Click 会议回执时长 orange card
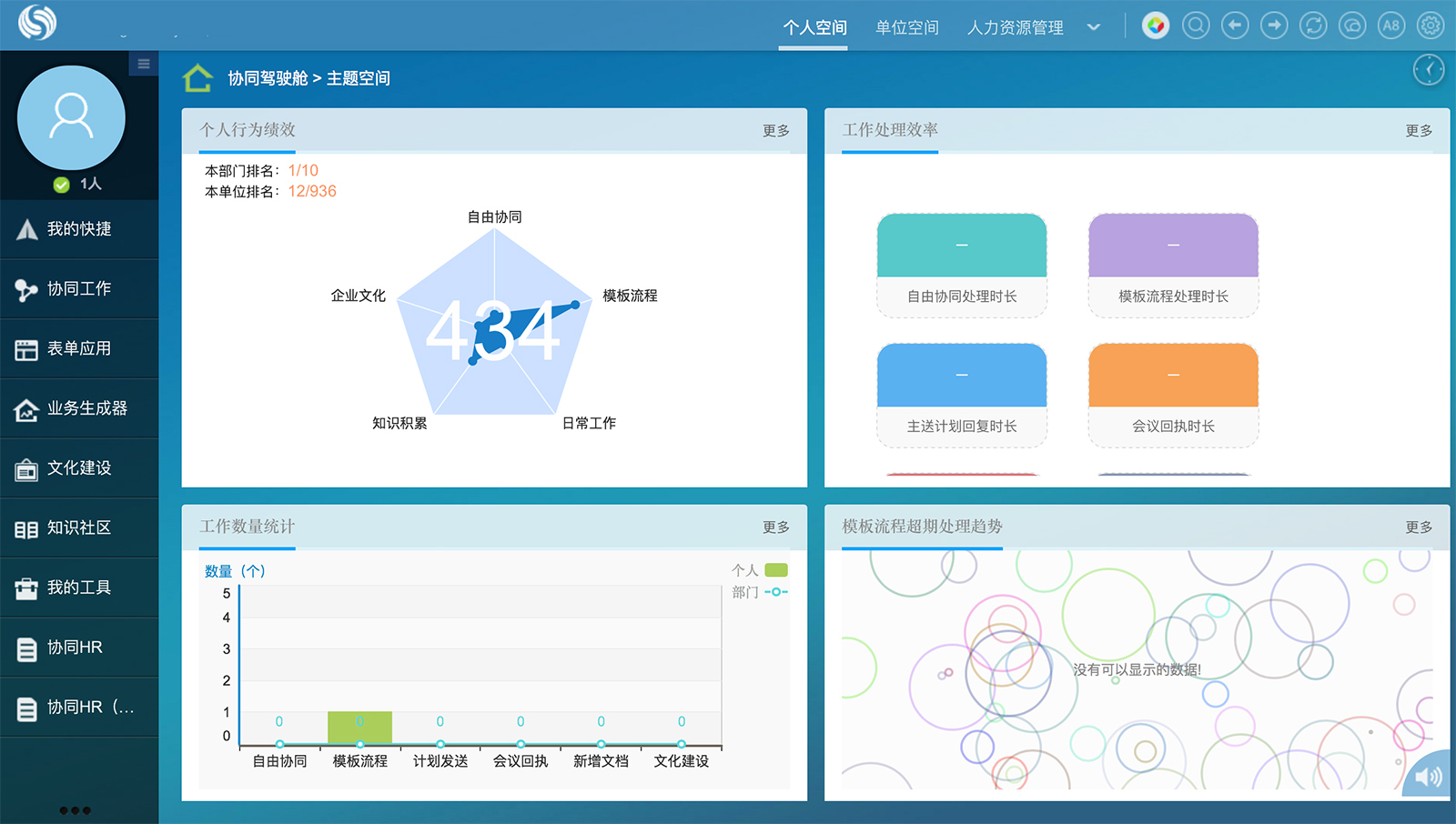The image size is (1456, 824). (1173, 396)
